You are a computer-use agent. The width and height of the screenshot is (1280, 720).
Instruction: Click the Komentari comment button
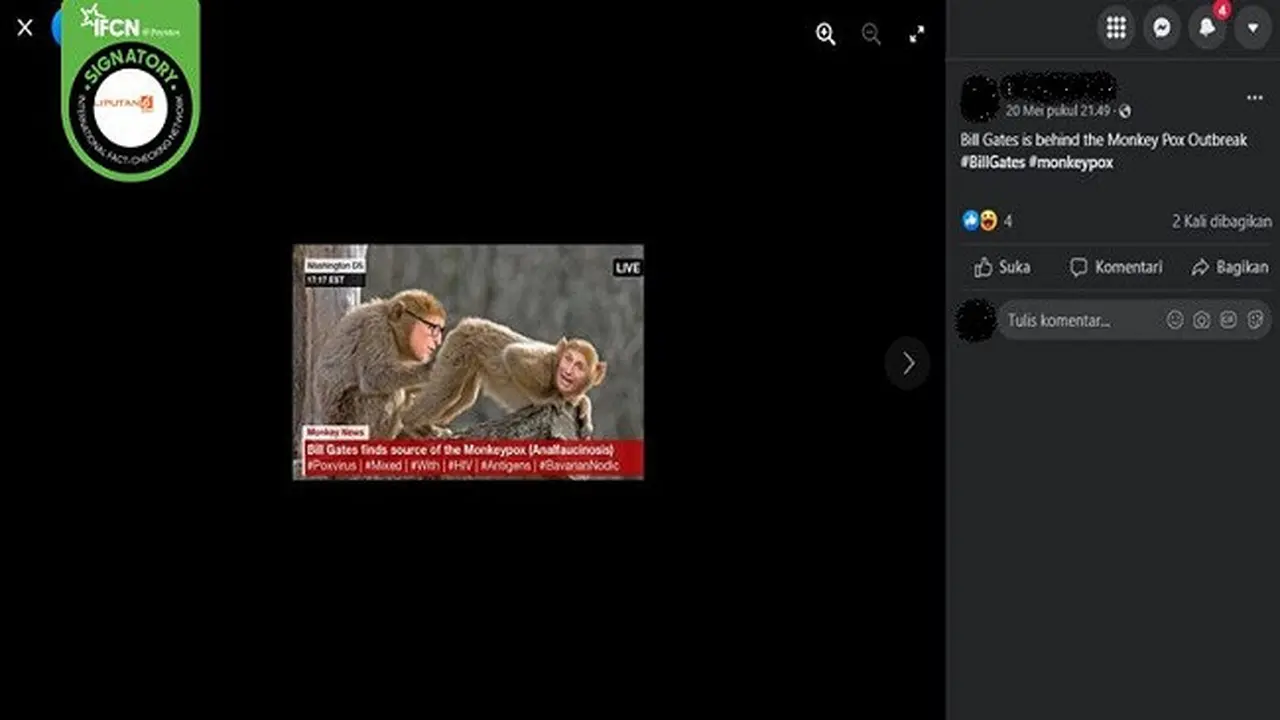tap(1116, 267)
